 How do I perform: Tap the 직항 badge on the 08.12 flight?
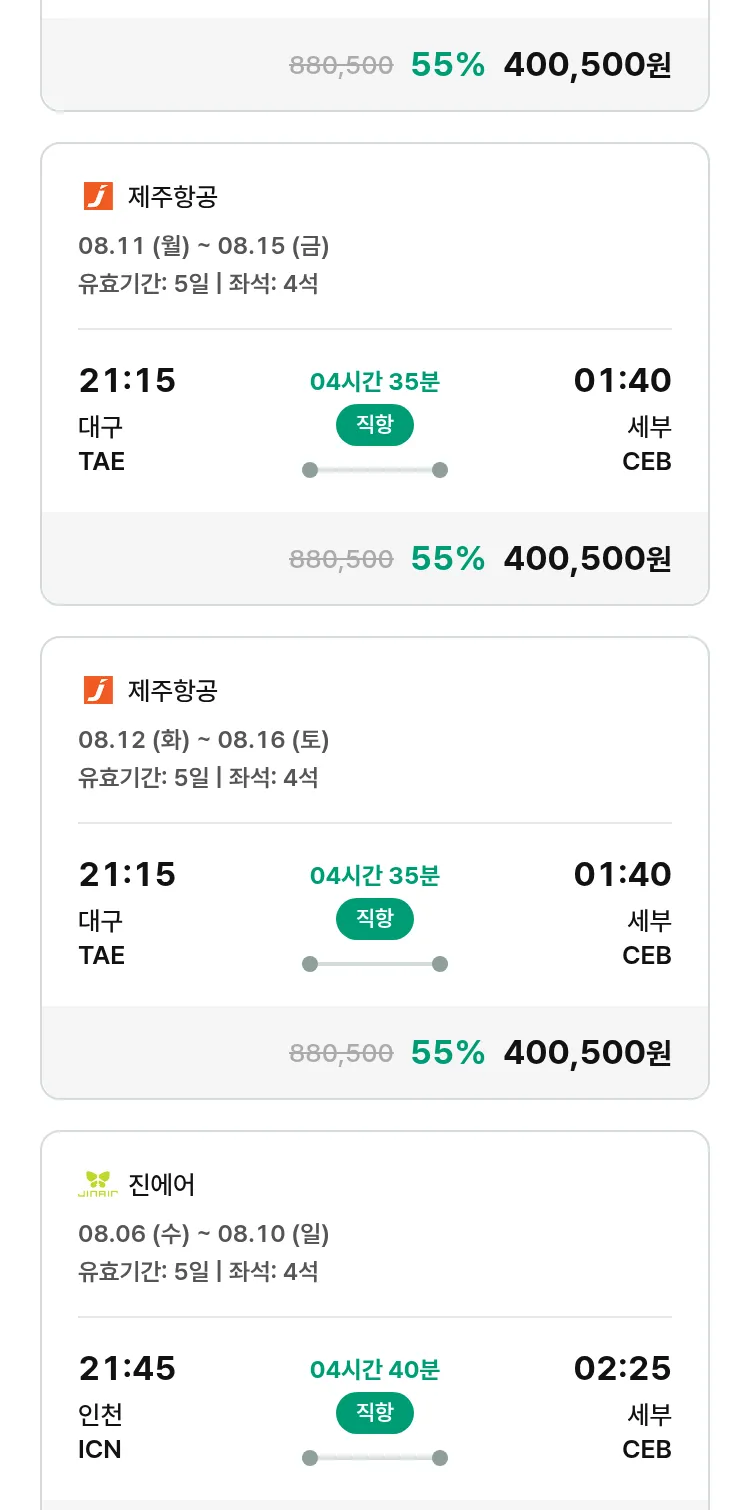tap(375, 919)
